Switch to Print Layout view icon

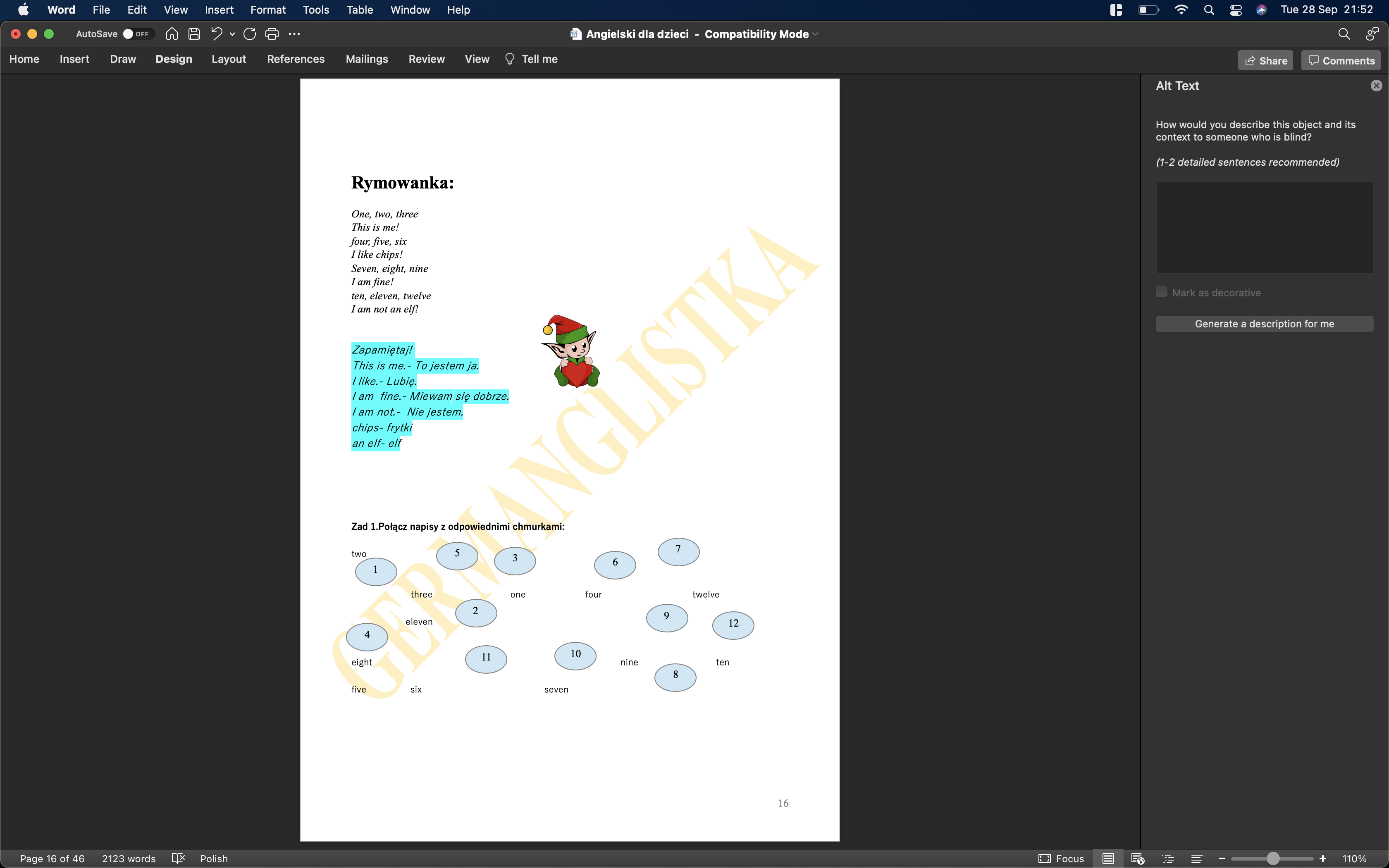coord(1108,858)
